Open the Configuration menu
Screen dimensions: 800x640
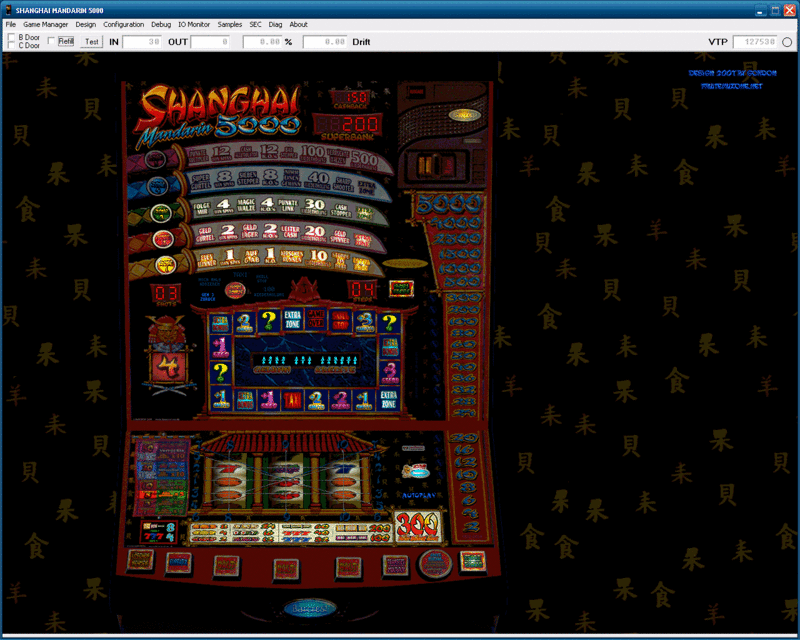point(123,24)
